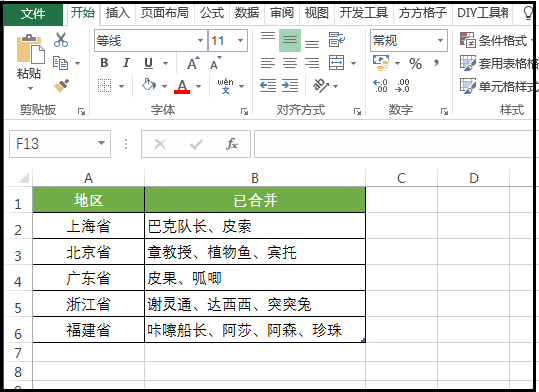The width and height of the screenshot is (539, 392).
Task: Open alignment dialog launcher in 对齐方式
Action: 358,111
